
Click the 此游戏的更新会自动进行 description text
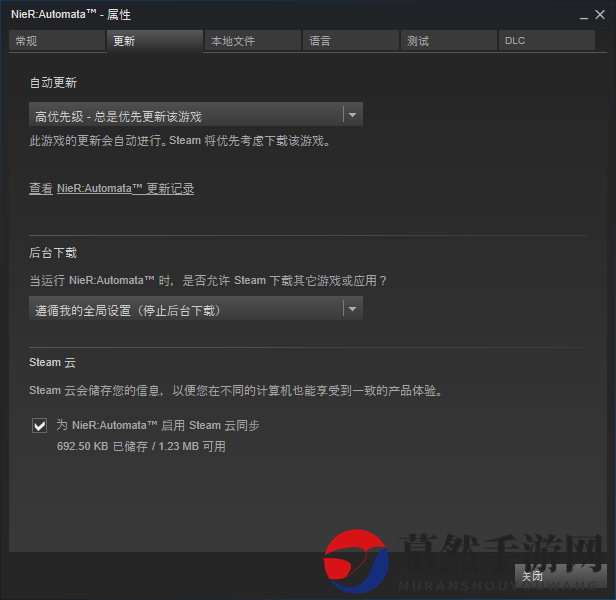[180, 141]
